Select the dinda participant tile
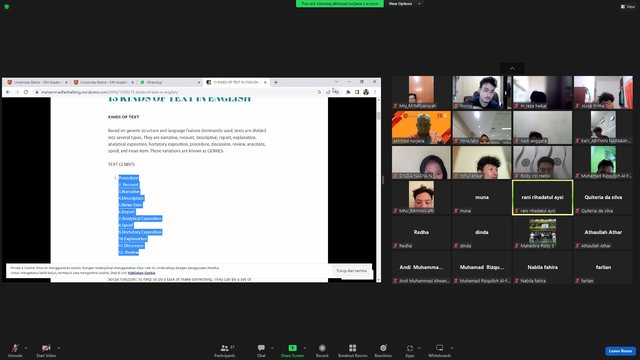This screenshot has width=640, height=360. [482, 233]
